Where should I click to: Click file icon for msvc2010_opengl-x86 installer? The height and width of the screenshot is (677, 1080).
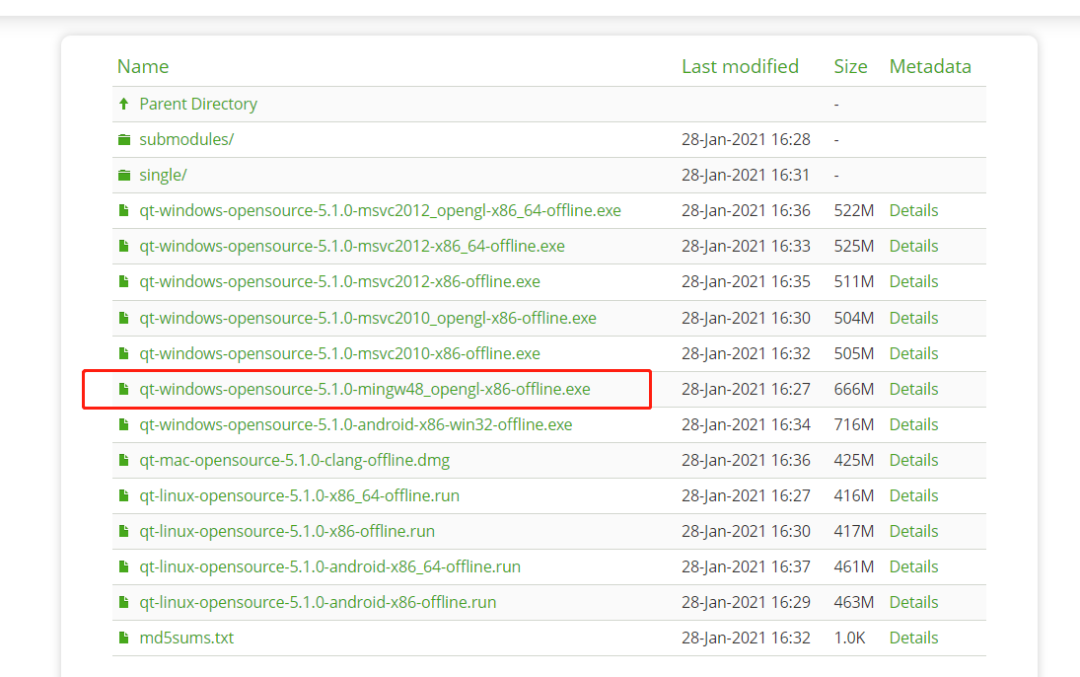click(124, 318)
